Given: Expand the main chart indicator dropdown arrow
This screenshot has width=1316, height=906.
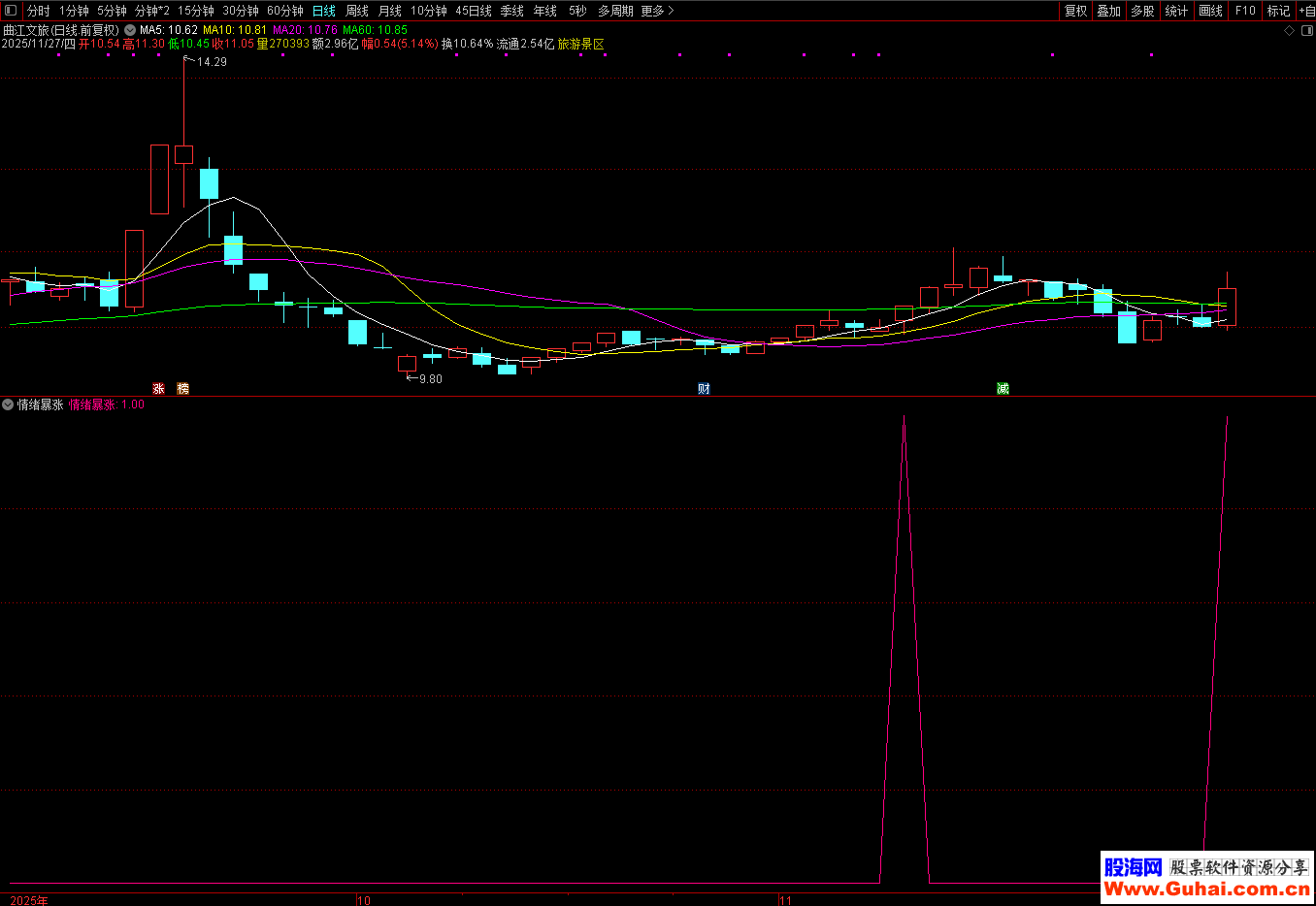Looking at the screenshot, I should [130, 30].
